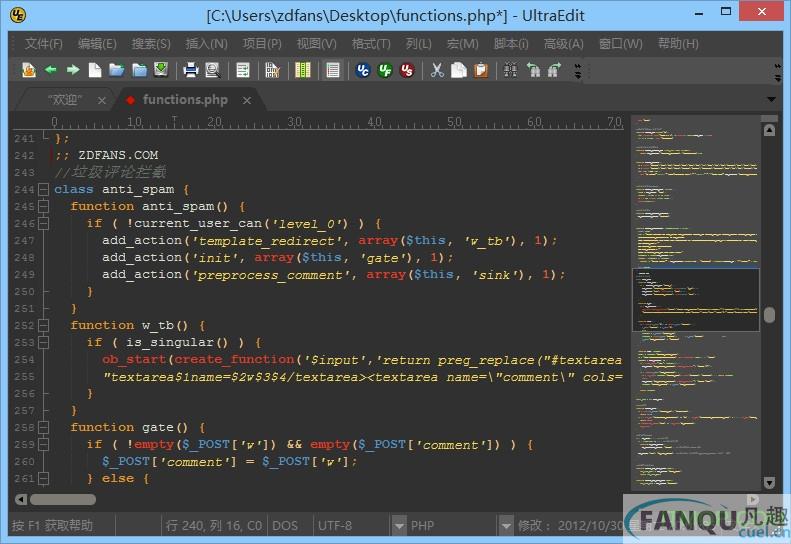The height and width of the screenshot is (544, 791).
Task: Collapse function w_tb fold at line 252
Action: [43, 325]
